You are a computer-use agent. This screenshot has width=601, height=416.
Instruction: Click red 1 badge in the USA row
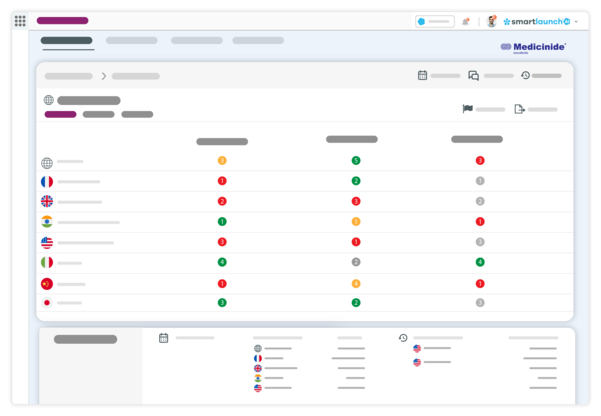pyautogui.click(x=356, y=242)
